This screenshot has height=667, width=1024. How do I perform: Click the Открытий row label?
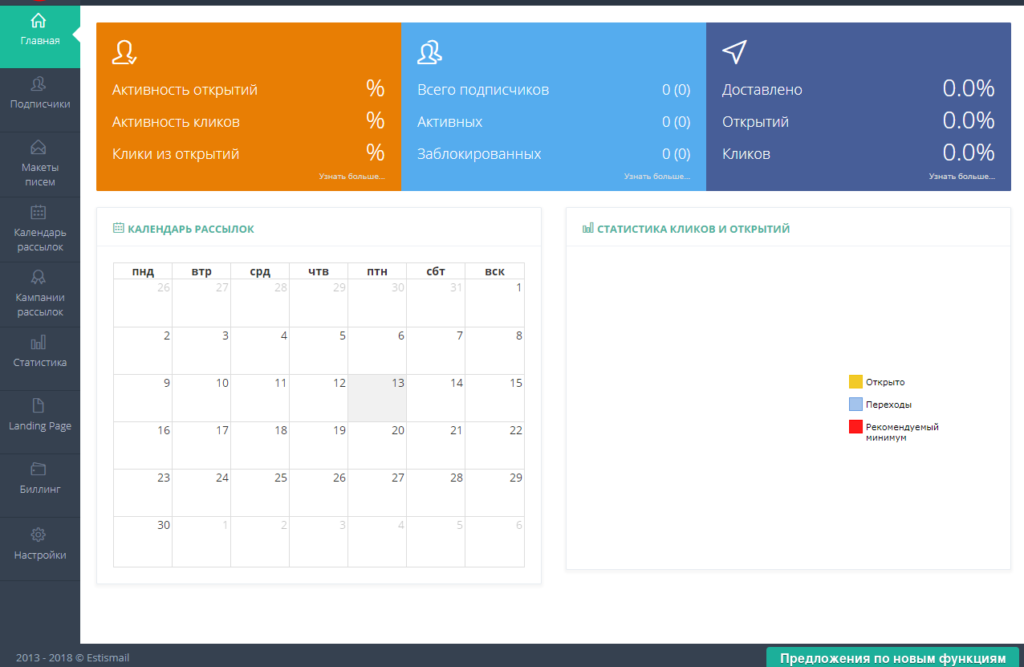point(755,122)
